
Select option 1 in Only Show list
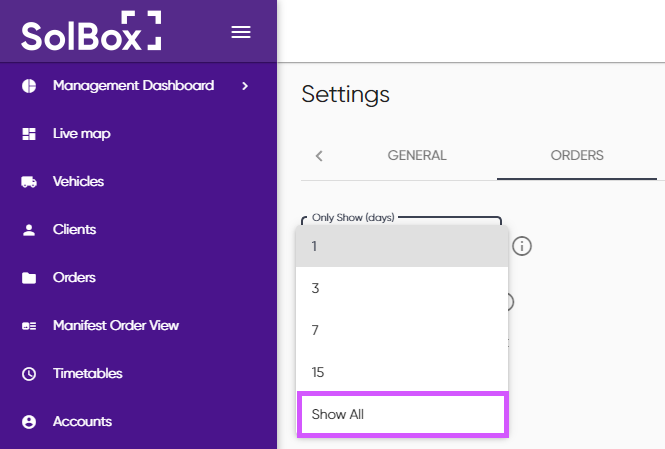[402, 246]
